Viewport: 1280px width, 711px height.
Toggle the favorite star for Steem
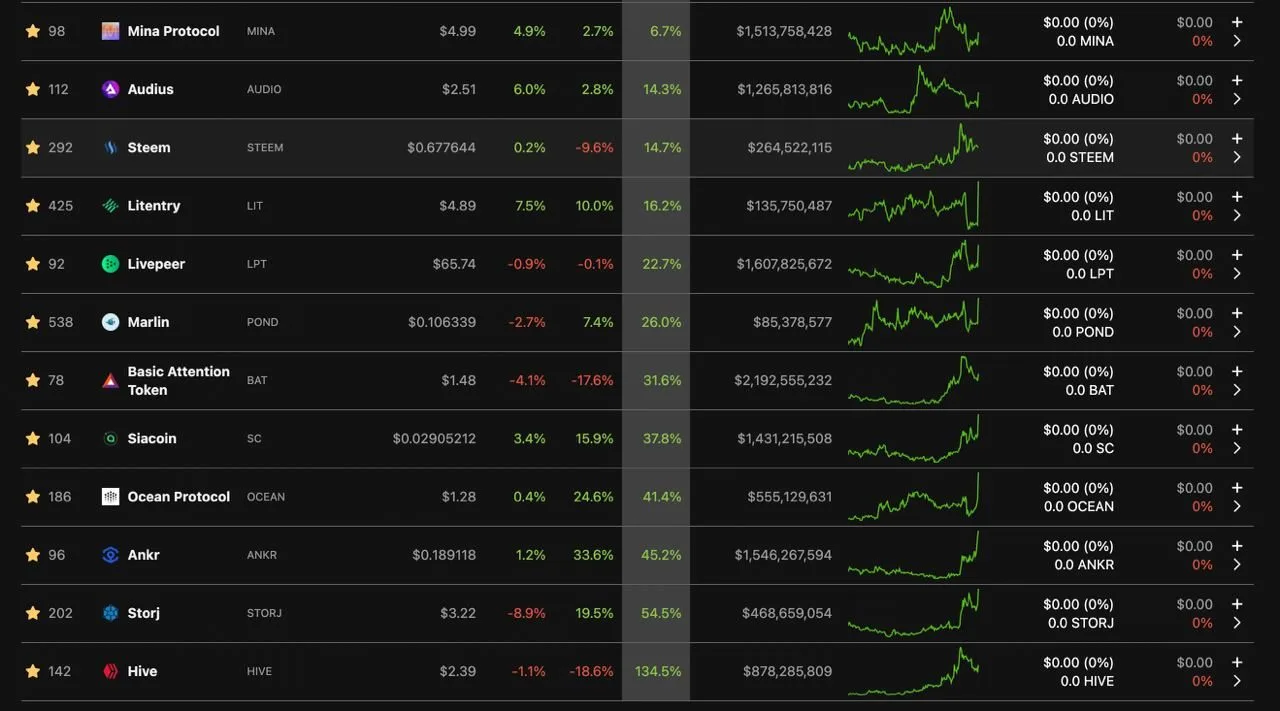pos(33,147)
